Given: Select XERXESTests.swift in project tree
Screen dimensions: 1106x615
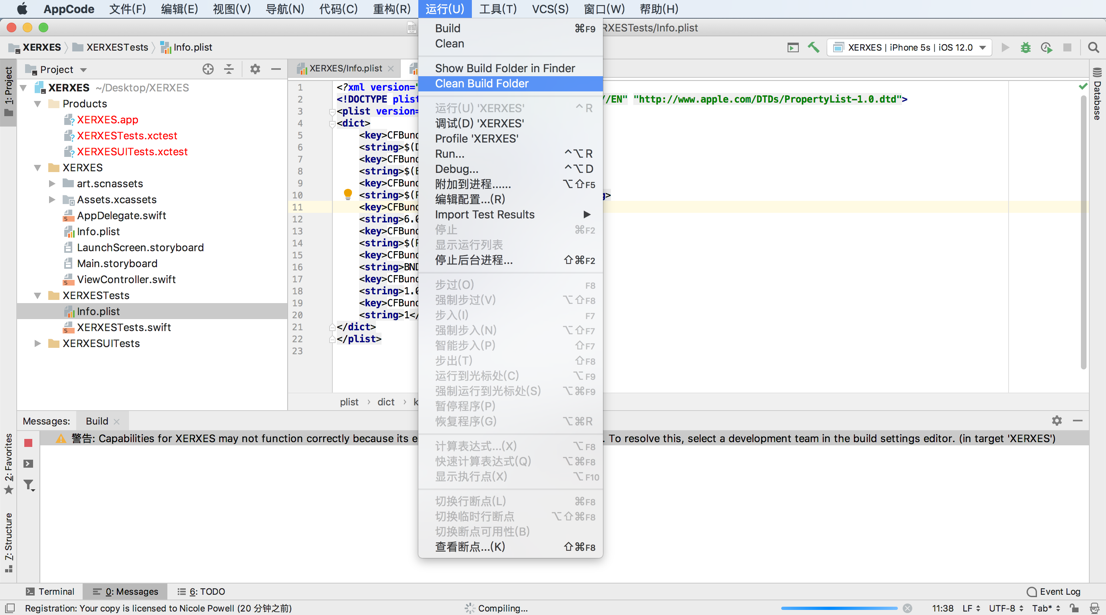Looking at the screenshot, I should [x=123, y=327].
